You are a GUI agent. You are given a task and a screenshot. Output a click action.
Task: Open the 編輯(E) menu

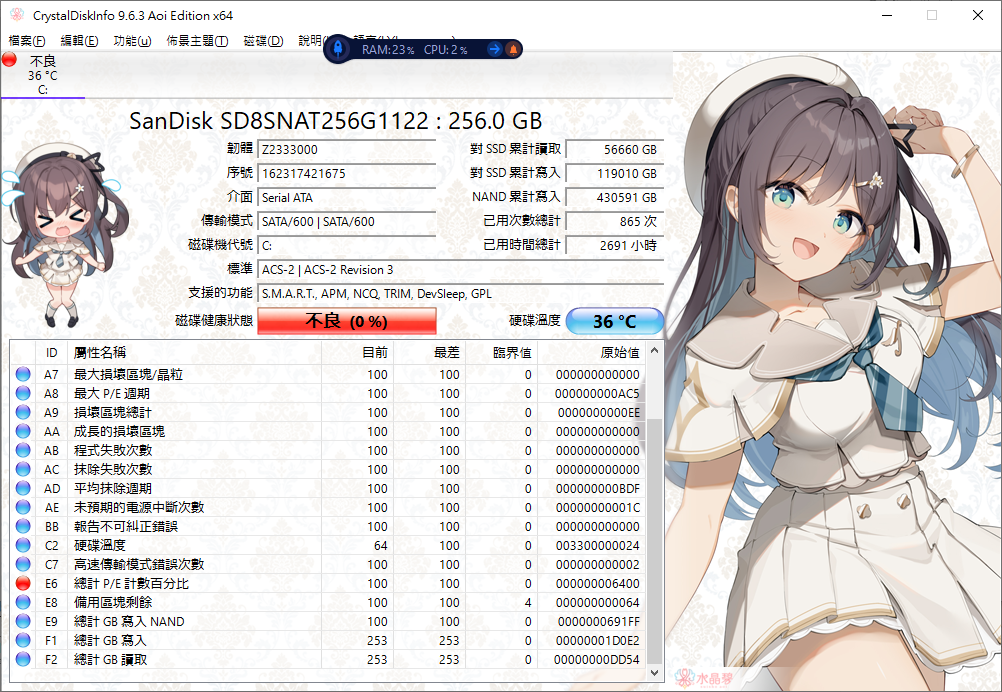[79, 41]
